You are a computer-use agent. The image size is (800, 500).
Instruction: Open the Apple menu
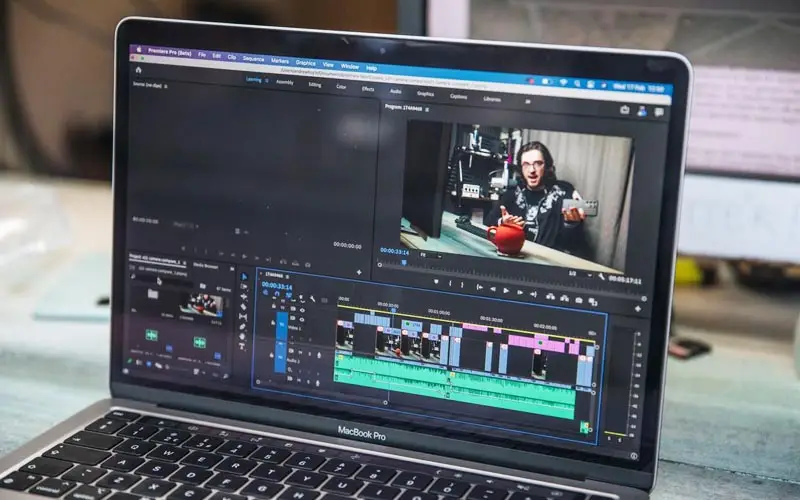coord(139,49)
